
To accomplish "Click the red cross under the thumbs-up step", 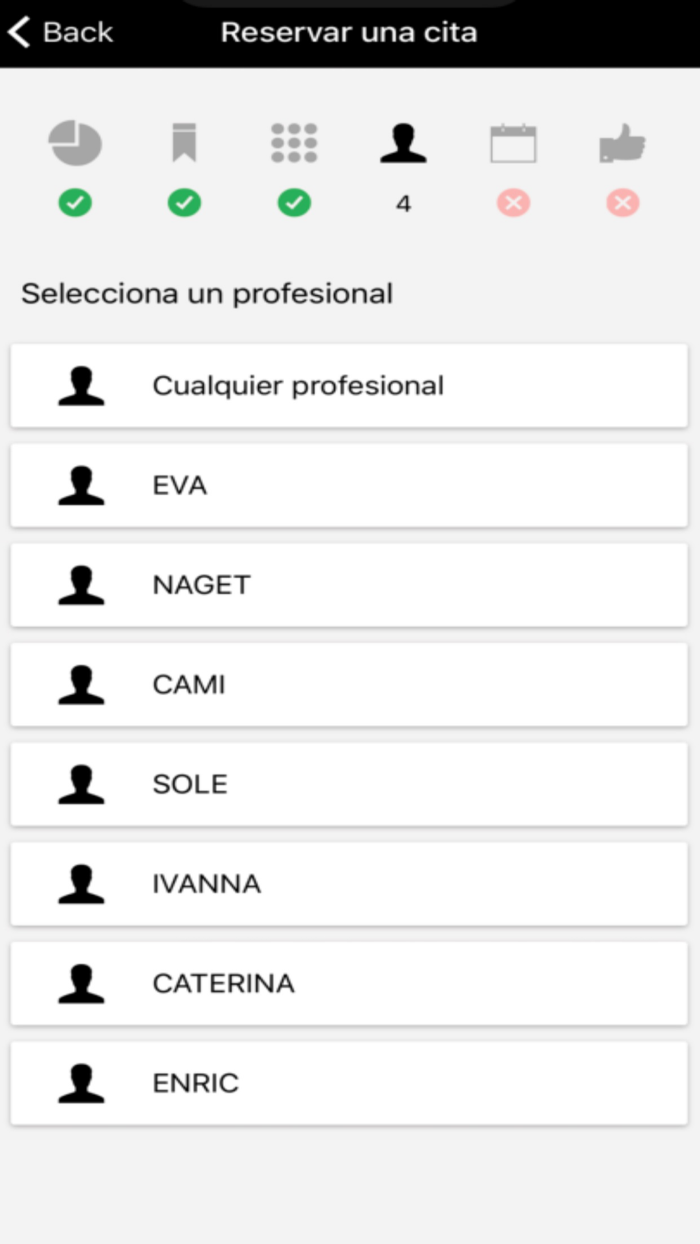I will [x=621, y=203].
